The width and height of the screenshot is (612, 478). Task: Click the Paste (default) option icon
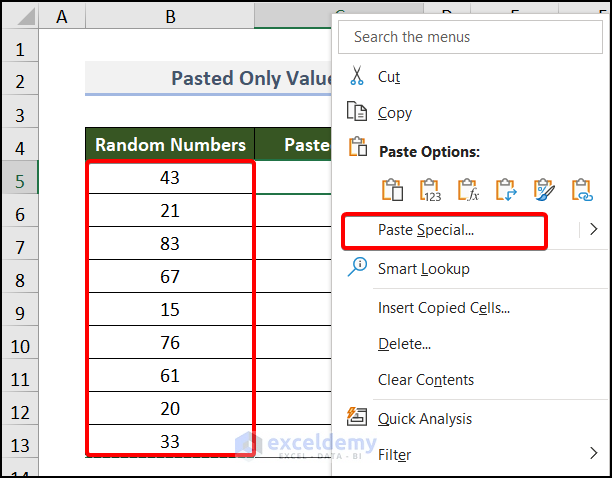point(393,190)
